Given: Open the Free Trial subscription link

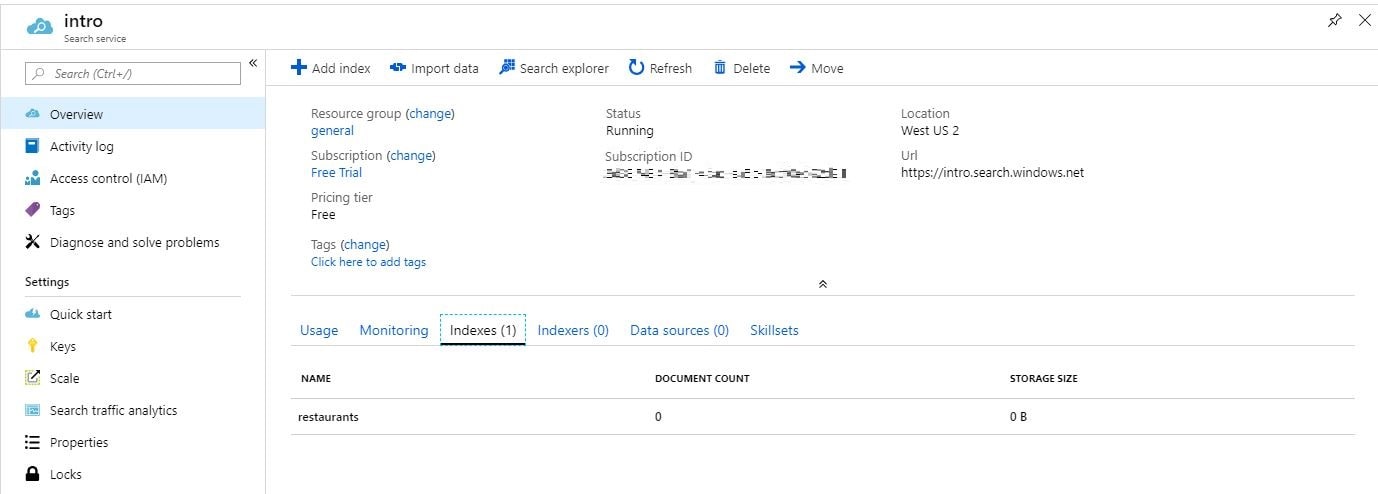Looking at the screenshot, I should pyautogui.click(x=336, y=172).
